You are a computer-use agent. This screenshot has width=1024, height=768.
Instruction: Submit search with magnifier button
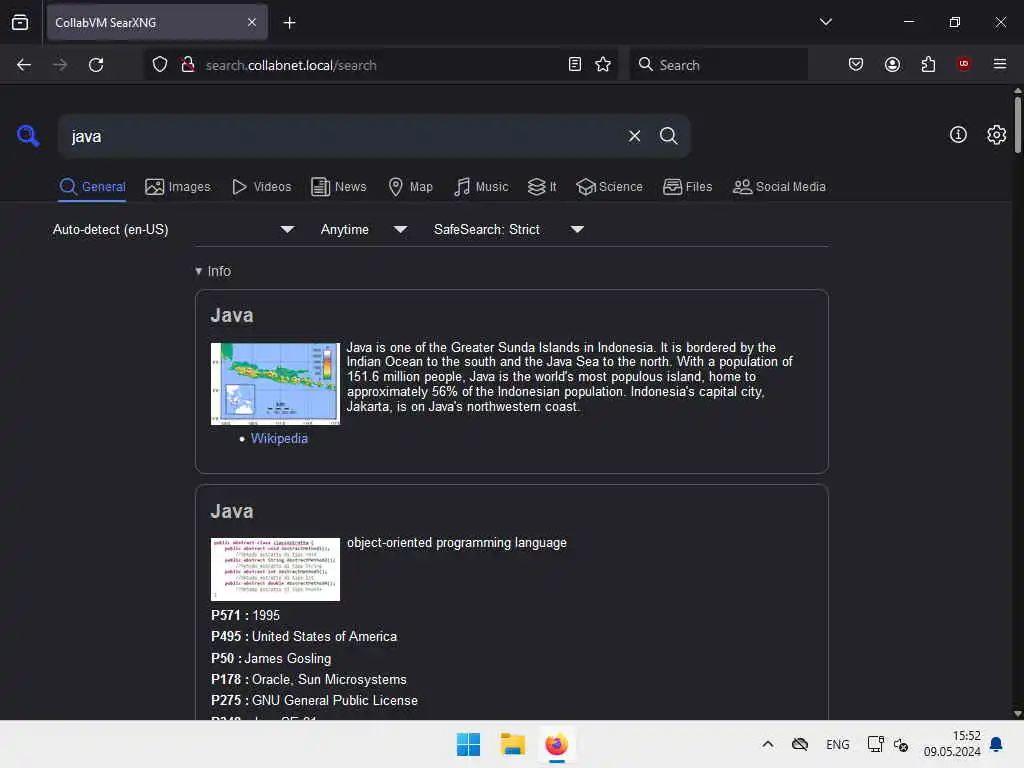click(668, 136)
